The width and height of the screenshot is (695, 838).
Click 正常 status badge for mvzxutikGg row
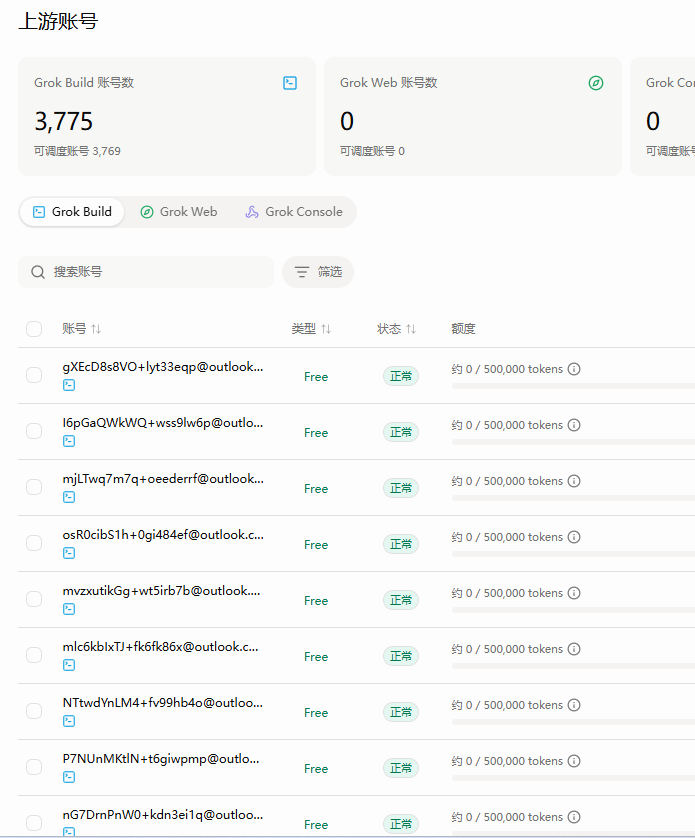point(401,600)
